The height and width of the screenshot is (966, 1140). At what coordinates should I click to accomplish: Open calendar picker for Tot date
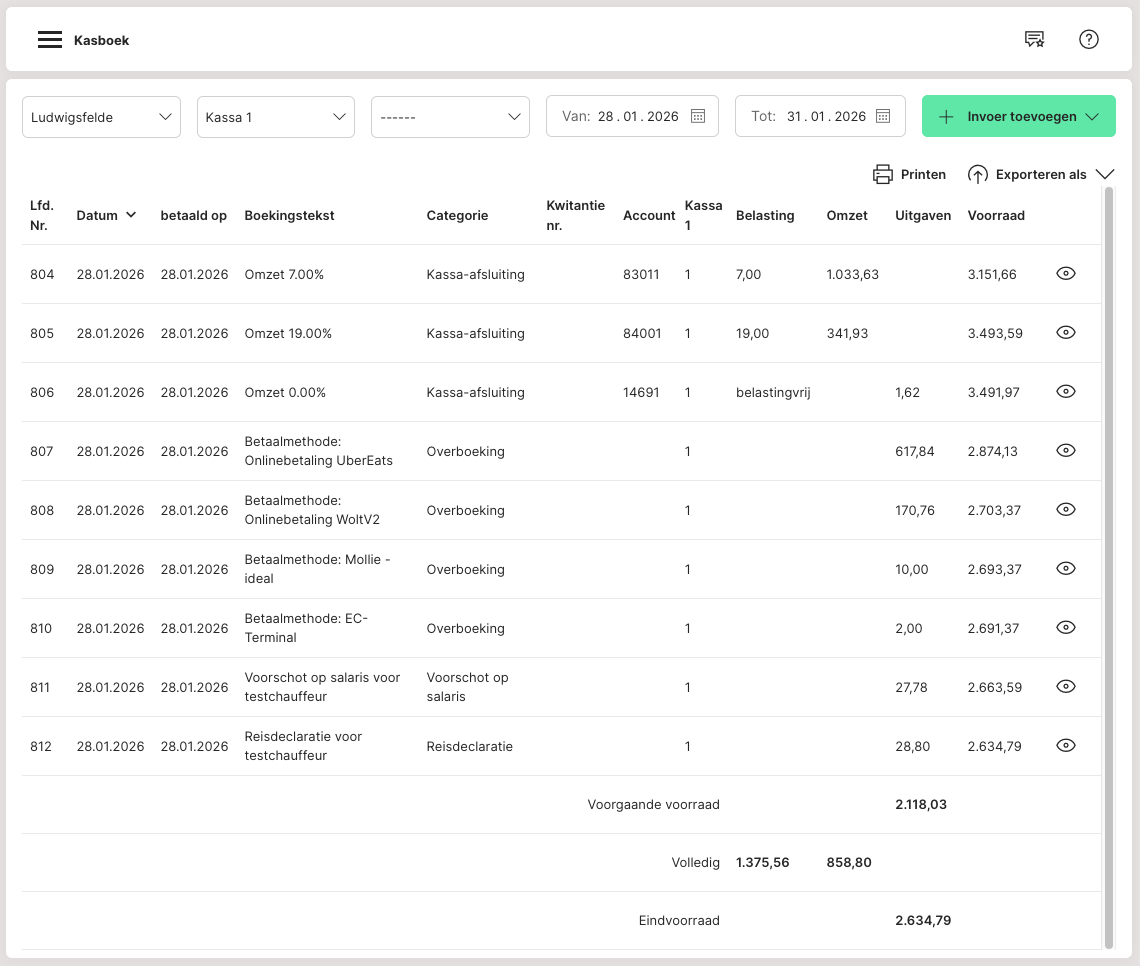point(883,116)
